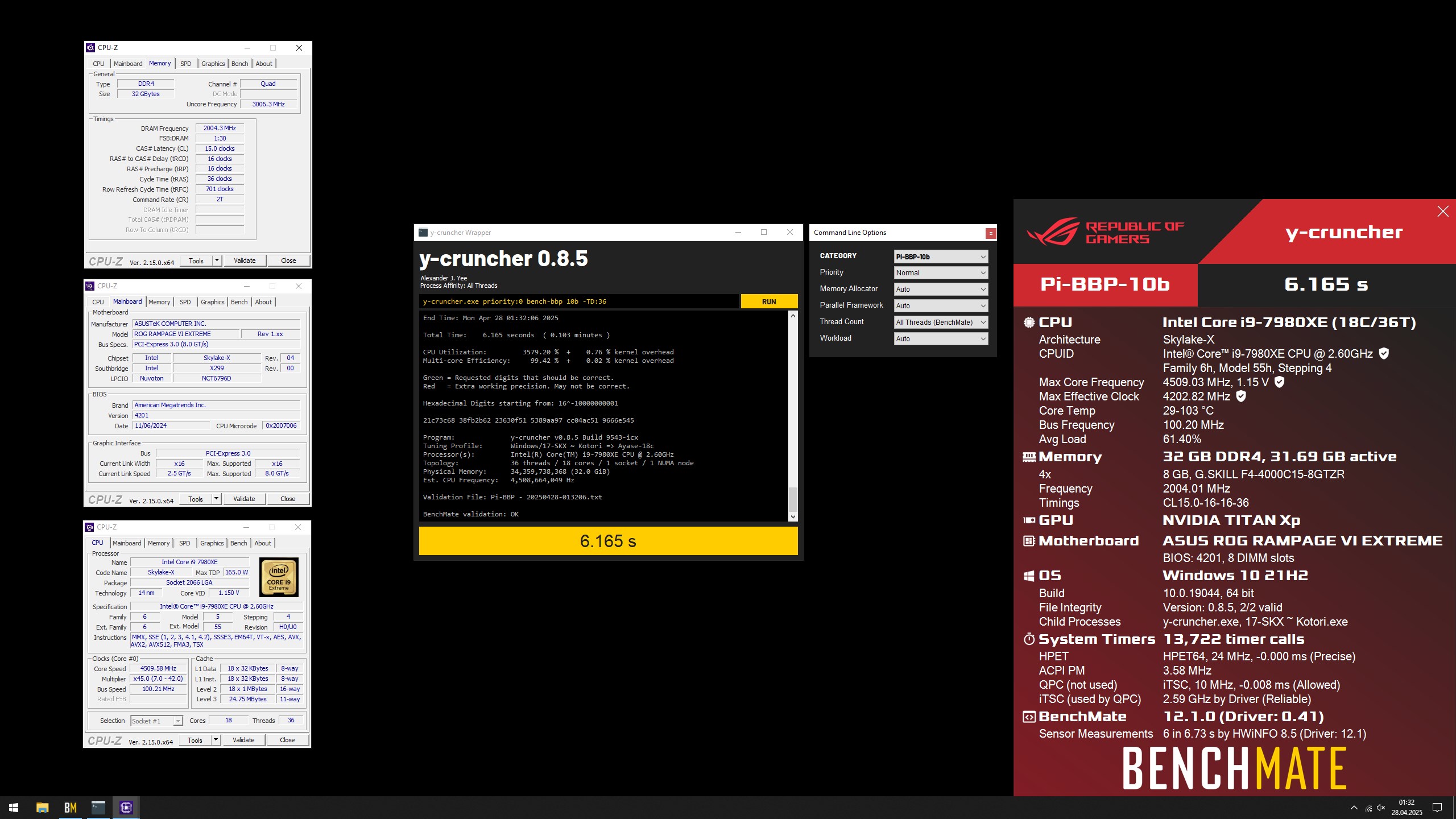Click the BenchMate GPU card icon
This screenshot has width=1456, height=819.
(1029, 520)
